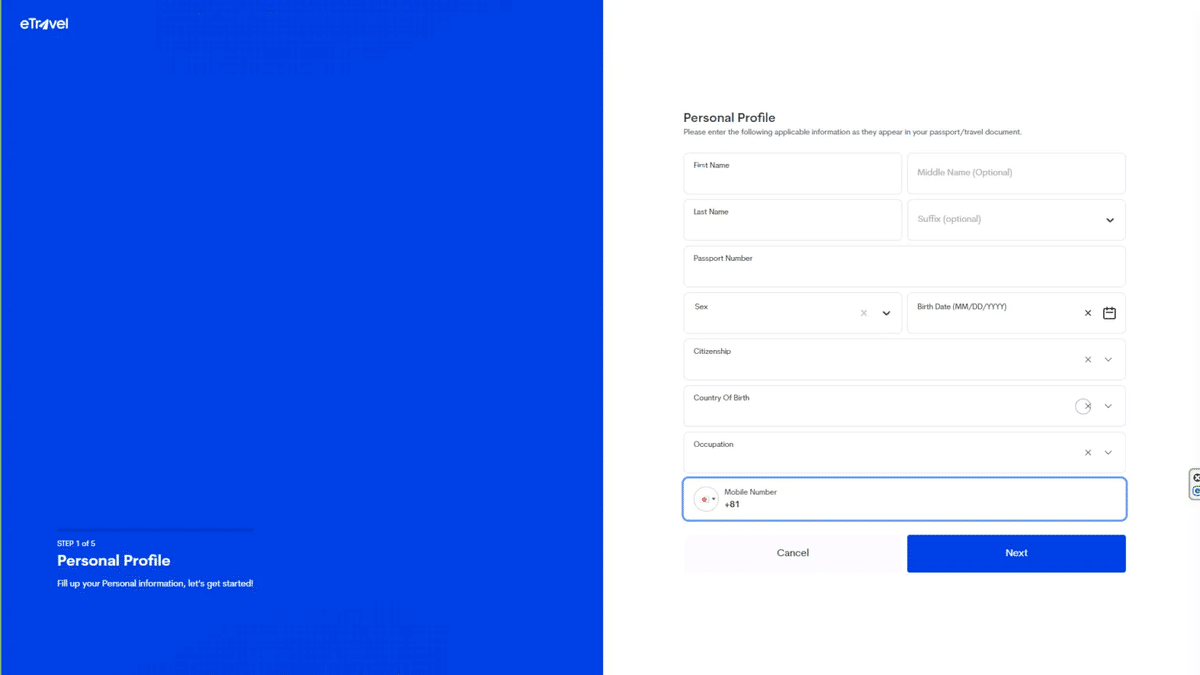Clear the Occupation selection with X
Viewport: 1200px width, 675px height.
tap(1088, 453)
